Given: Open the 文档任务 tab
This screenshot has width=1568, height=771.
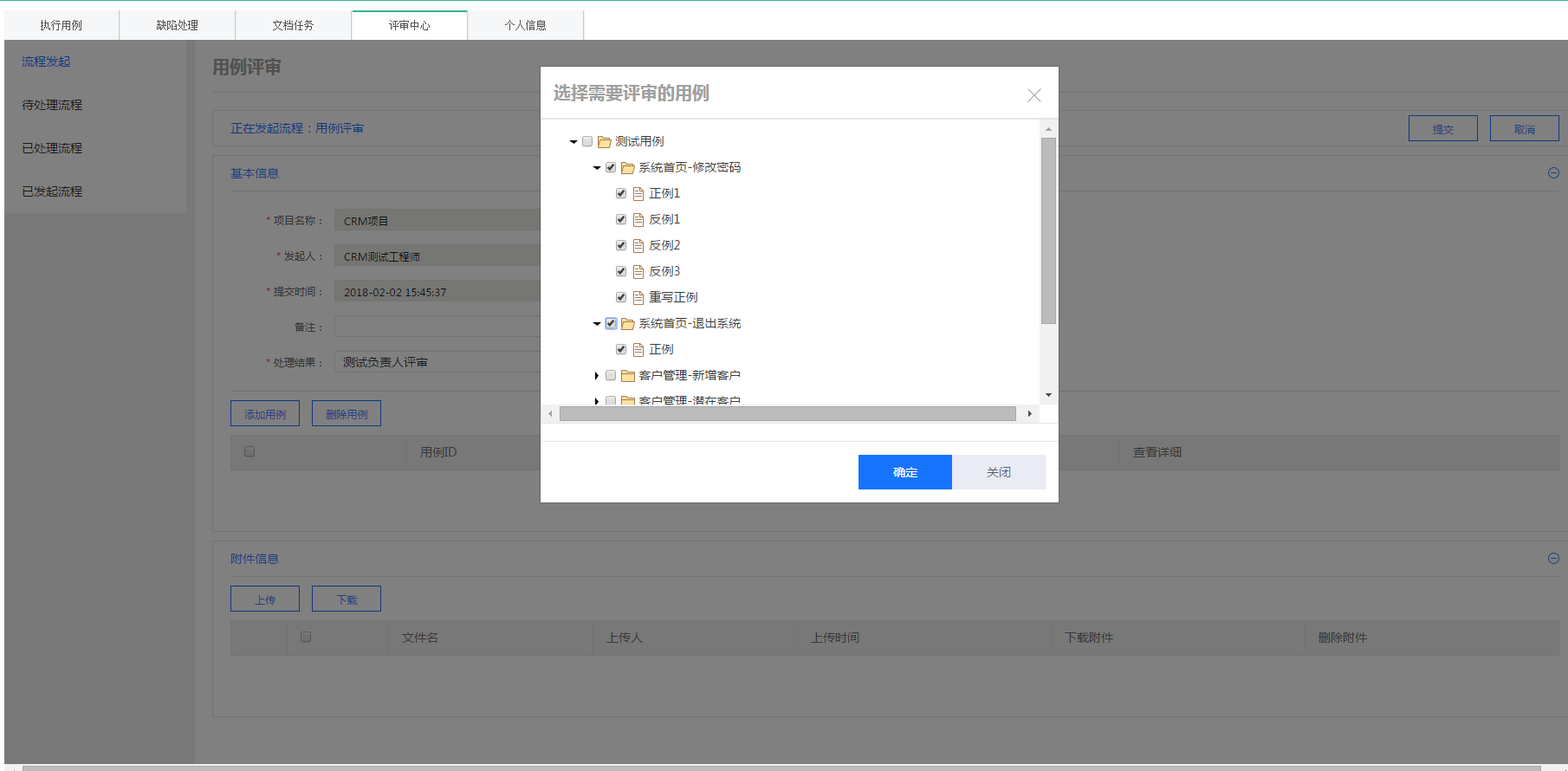Looking at the screenshot, I should 293,25.
